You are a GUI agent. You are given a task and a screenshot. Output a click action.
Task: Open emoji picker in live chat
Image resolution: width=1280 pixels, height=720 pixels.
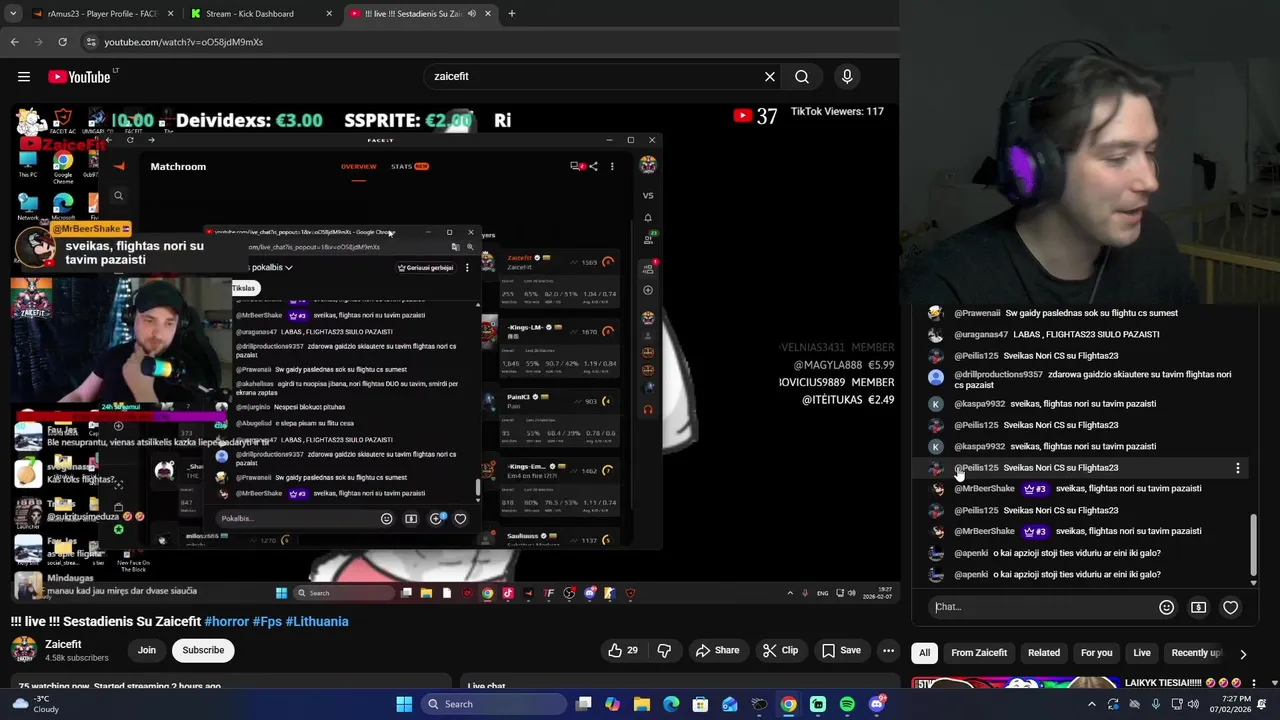click(1166, 607)
